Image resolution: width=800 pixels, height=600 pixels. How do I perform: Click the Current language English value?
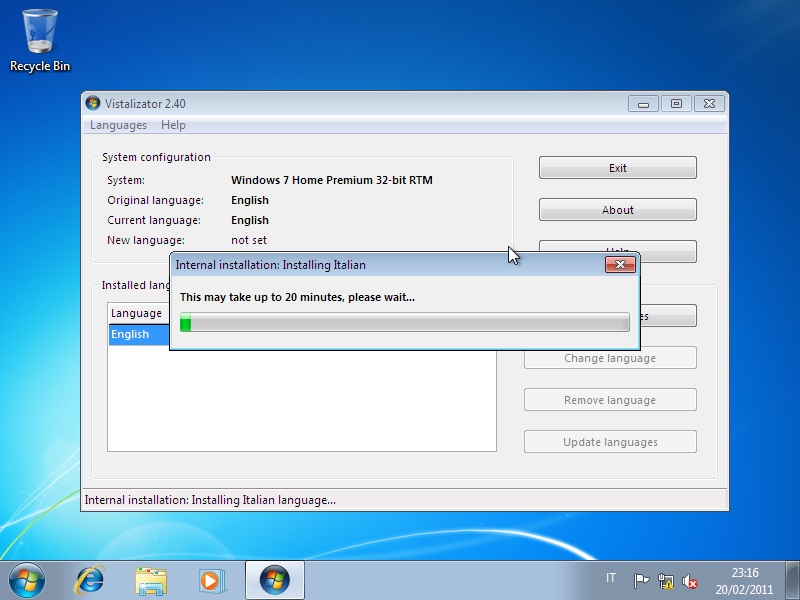[x=249, y=220]
